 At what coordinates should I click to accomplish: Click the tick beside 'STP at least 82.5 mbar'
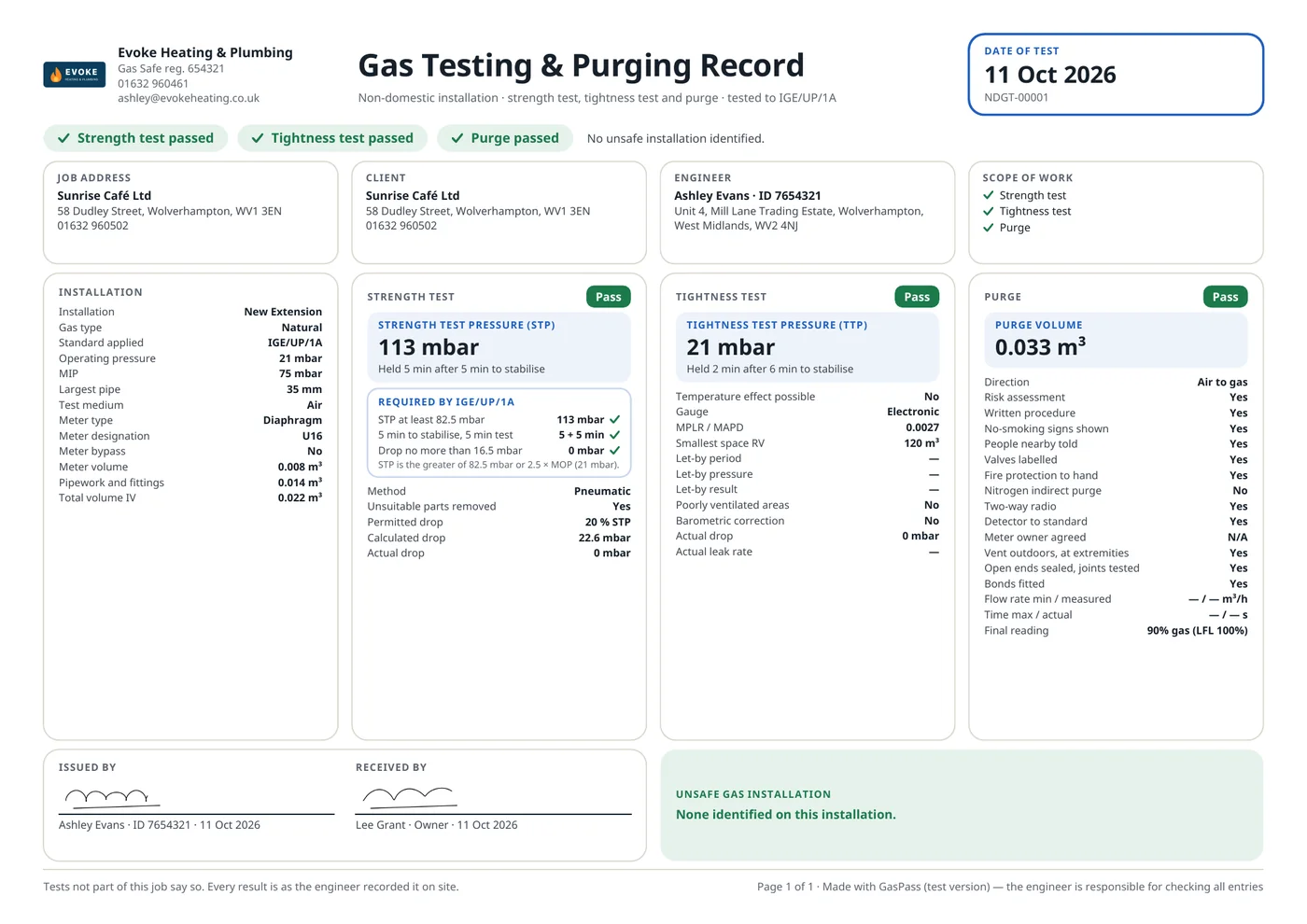point(615,420)
